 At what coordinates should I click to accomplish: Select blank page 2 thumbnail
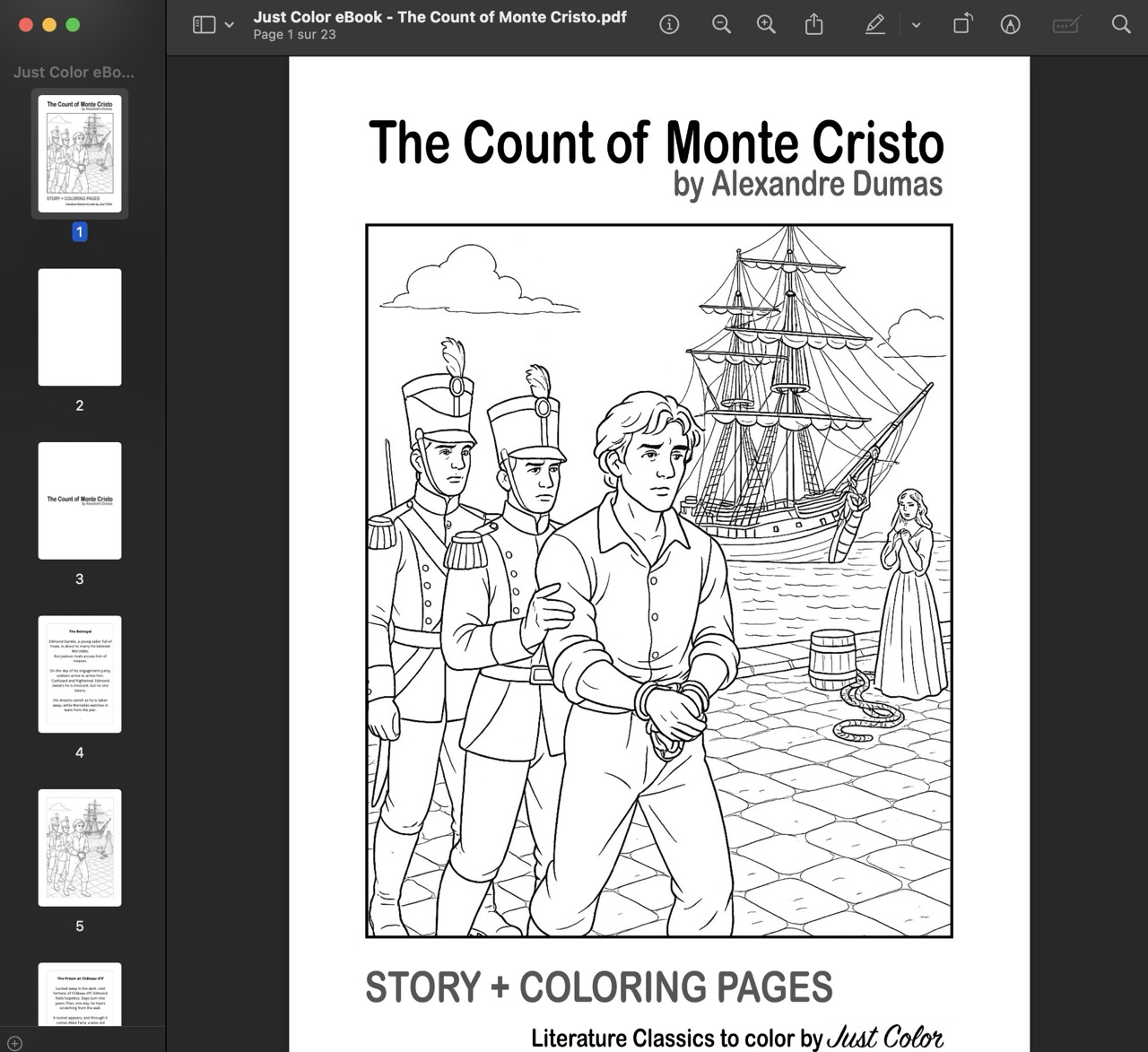click(x=80, y=327)
